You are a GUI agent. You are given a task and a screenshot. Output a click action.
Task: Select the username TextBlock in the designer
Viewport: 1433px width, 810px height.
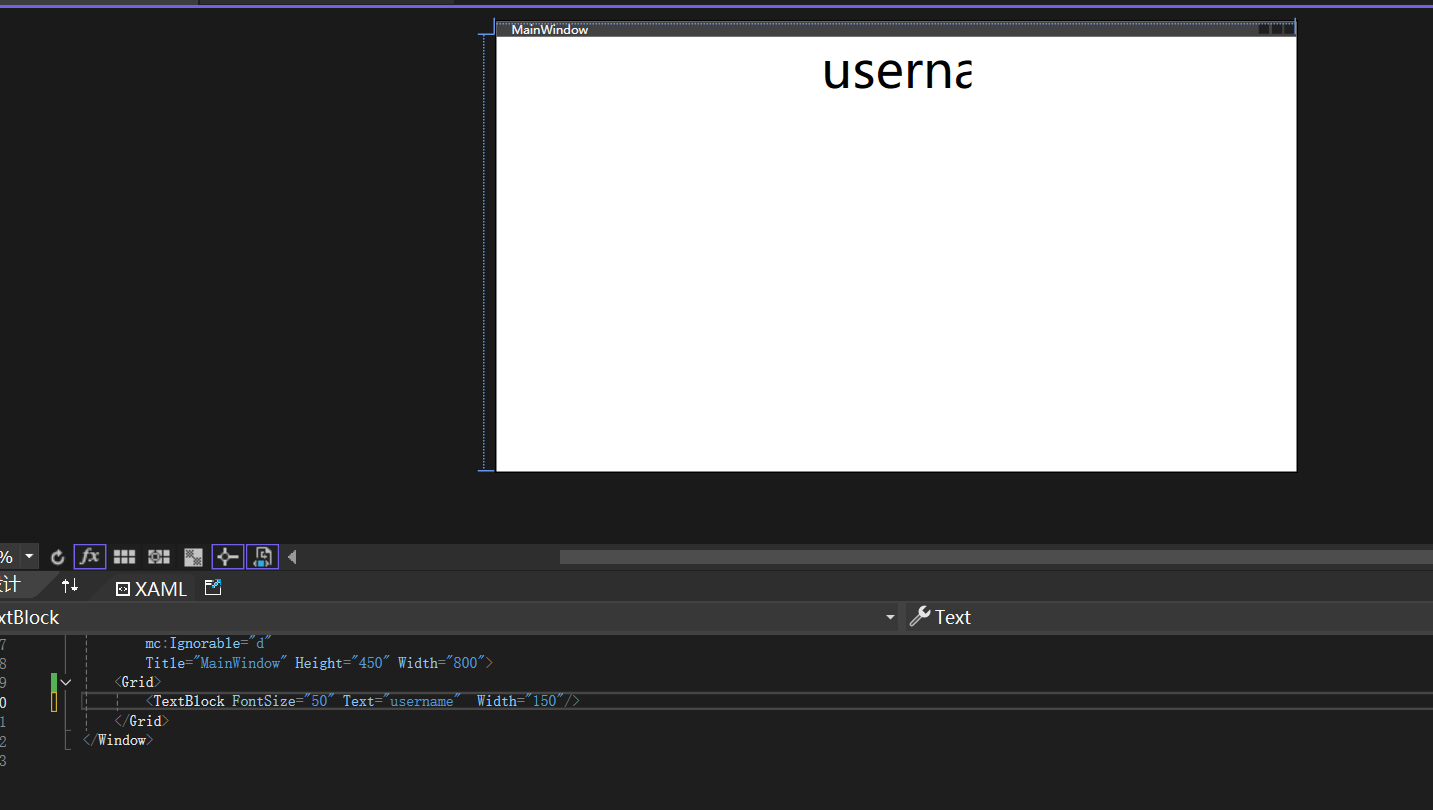pos(896,71)
